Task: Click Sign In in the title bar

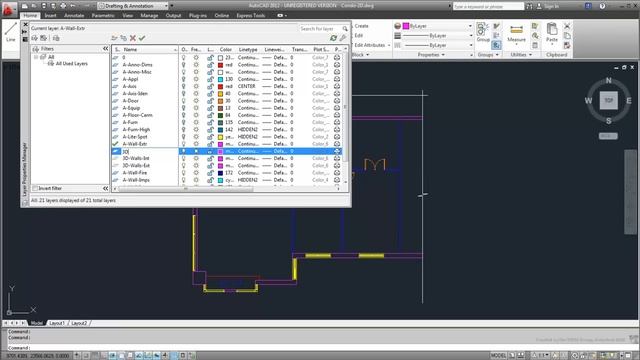Action: 551,6
